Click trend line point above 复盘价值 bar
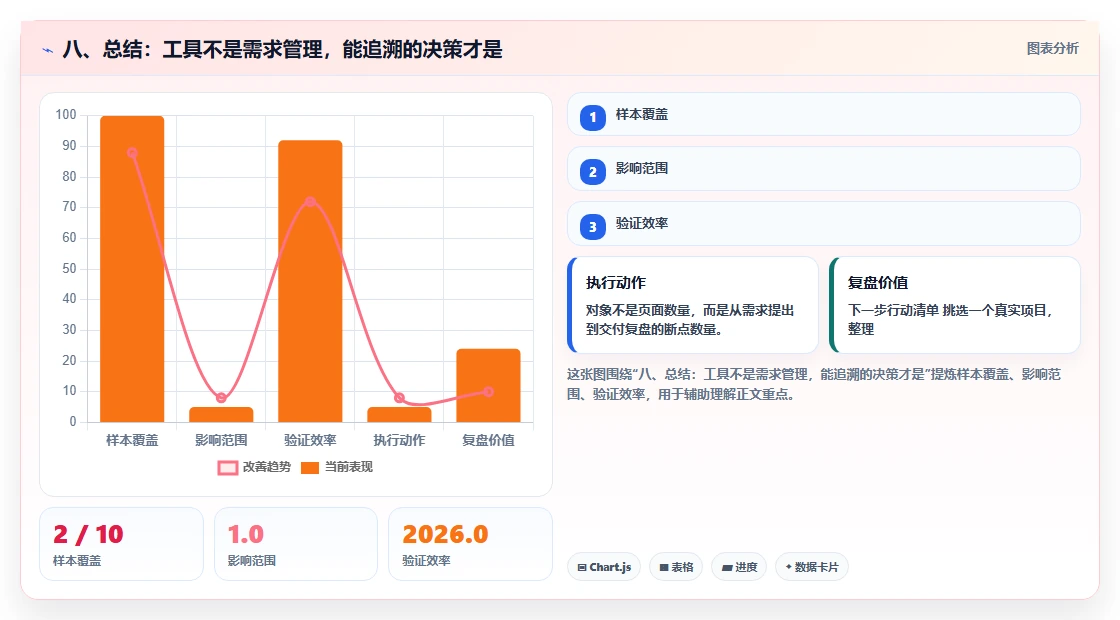Image resolution: width=1120 pixels, height=620 pixels. (489, 391)
